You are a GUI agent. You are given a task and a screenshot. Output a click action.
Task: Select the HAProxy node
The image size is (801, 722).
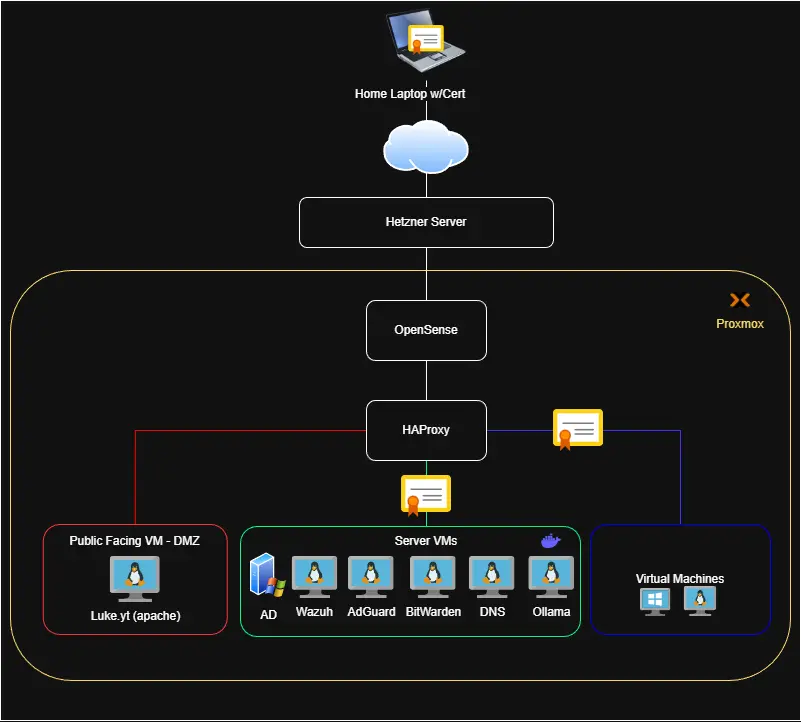(426, 430)
